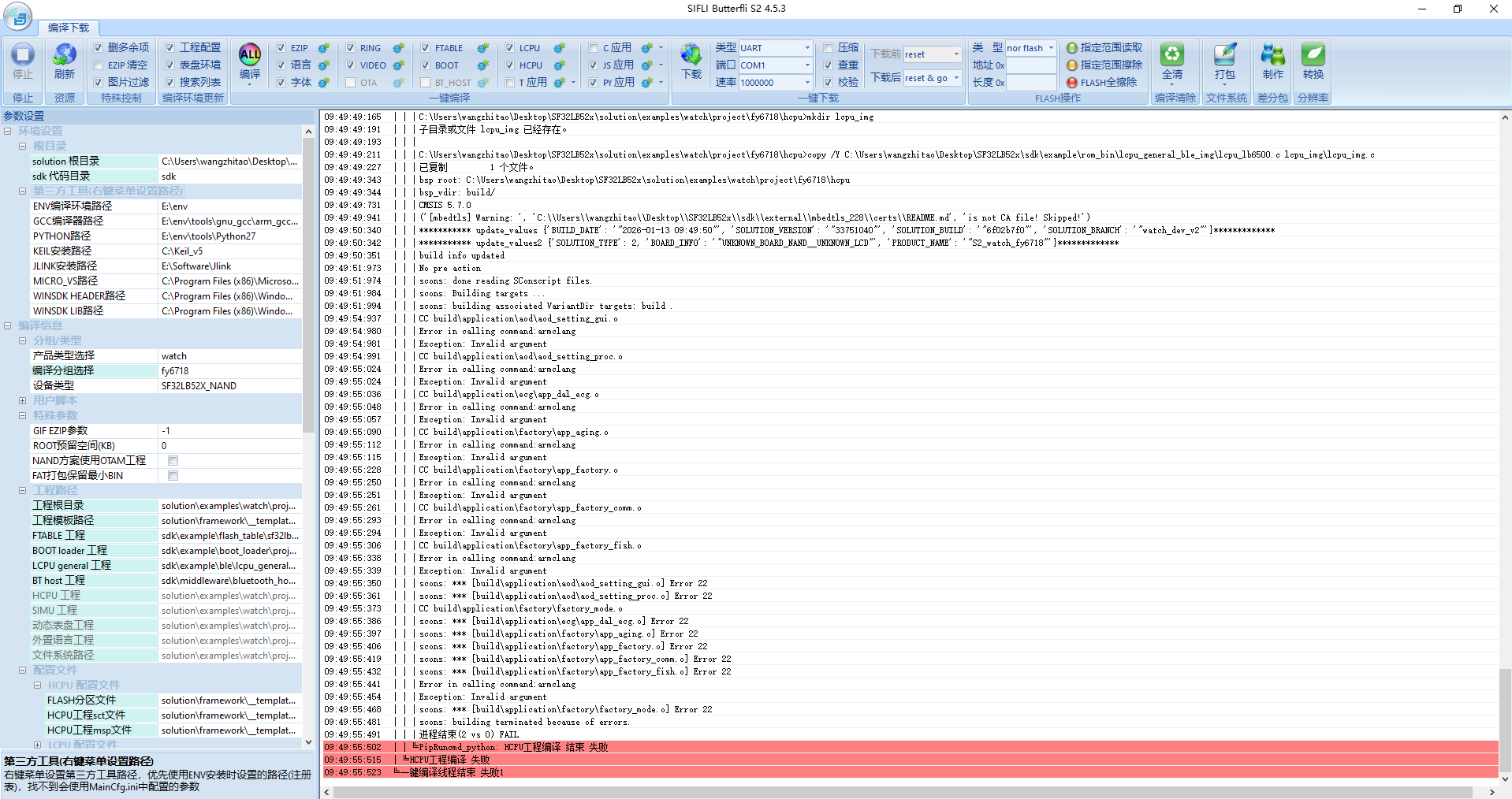Select the 编译下载 tab
The width and height of the screenshot is (1512, 799).
click(x=69, y=28)
